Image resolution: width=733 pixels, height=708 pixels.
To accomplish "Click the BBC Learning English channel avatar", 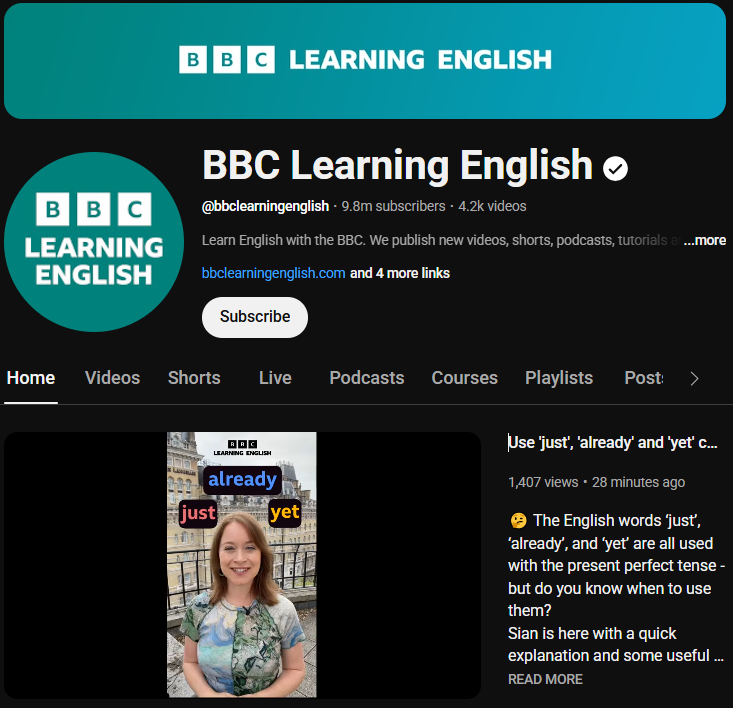I will 94,242.
